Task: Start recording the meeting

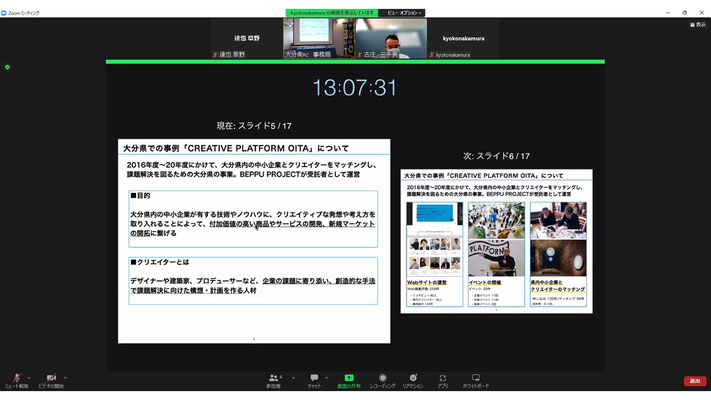Action: point(383,380)
